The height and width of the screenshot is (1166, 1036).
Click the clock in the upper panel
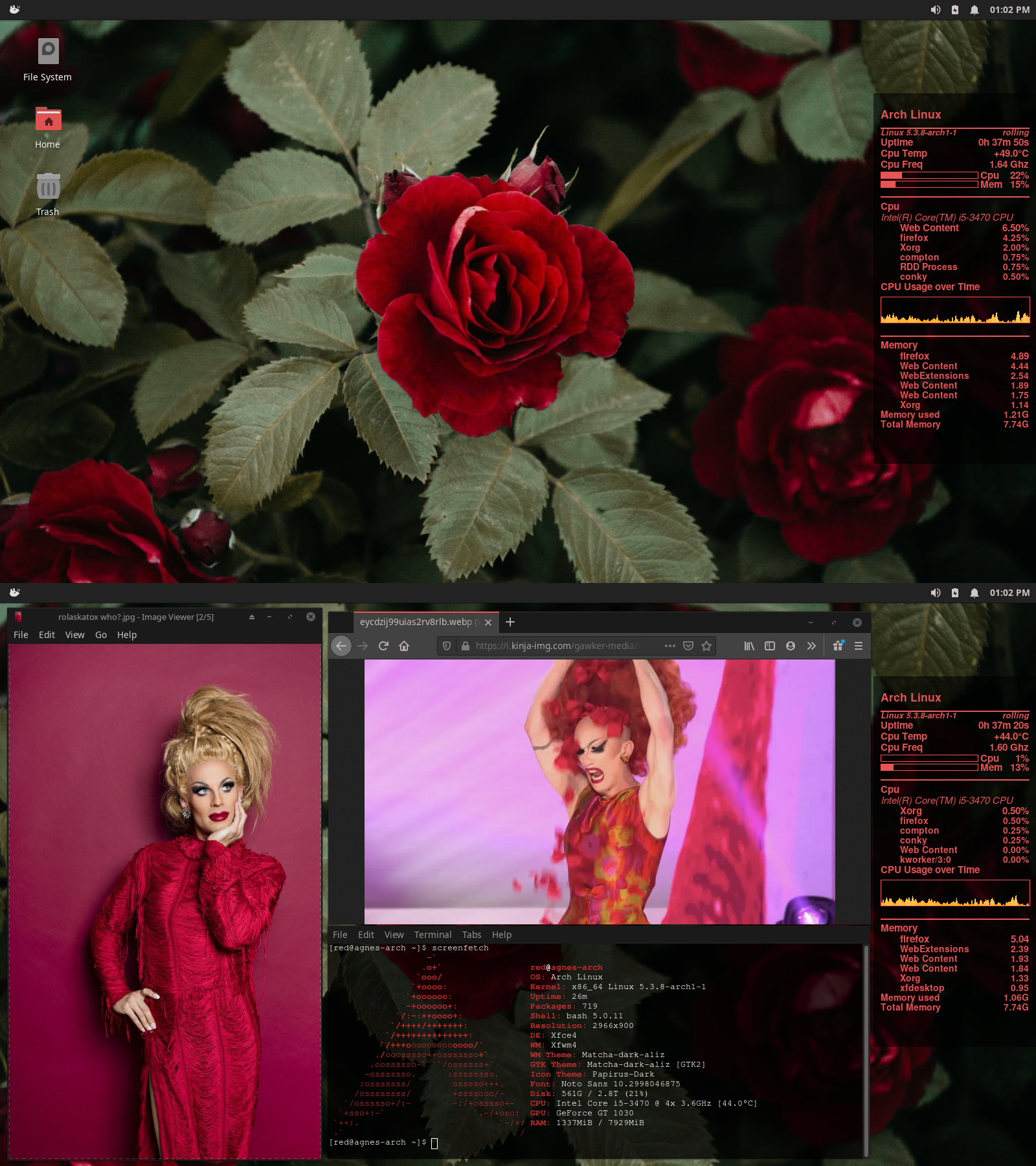point(1009,10)
